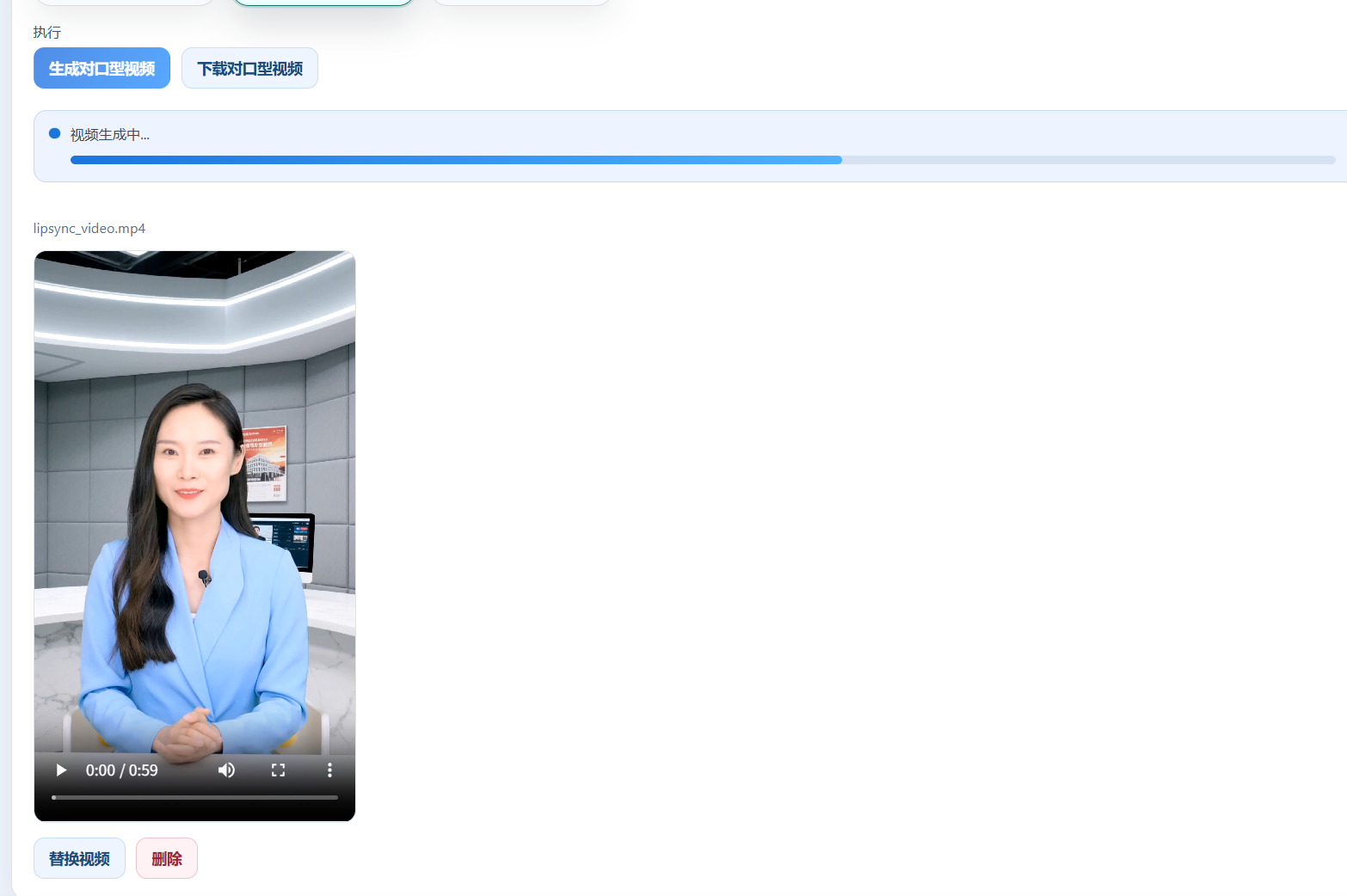Click the blue status indicator dot
Screen dimensions: 1347x896
(x=54, y=133)
